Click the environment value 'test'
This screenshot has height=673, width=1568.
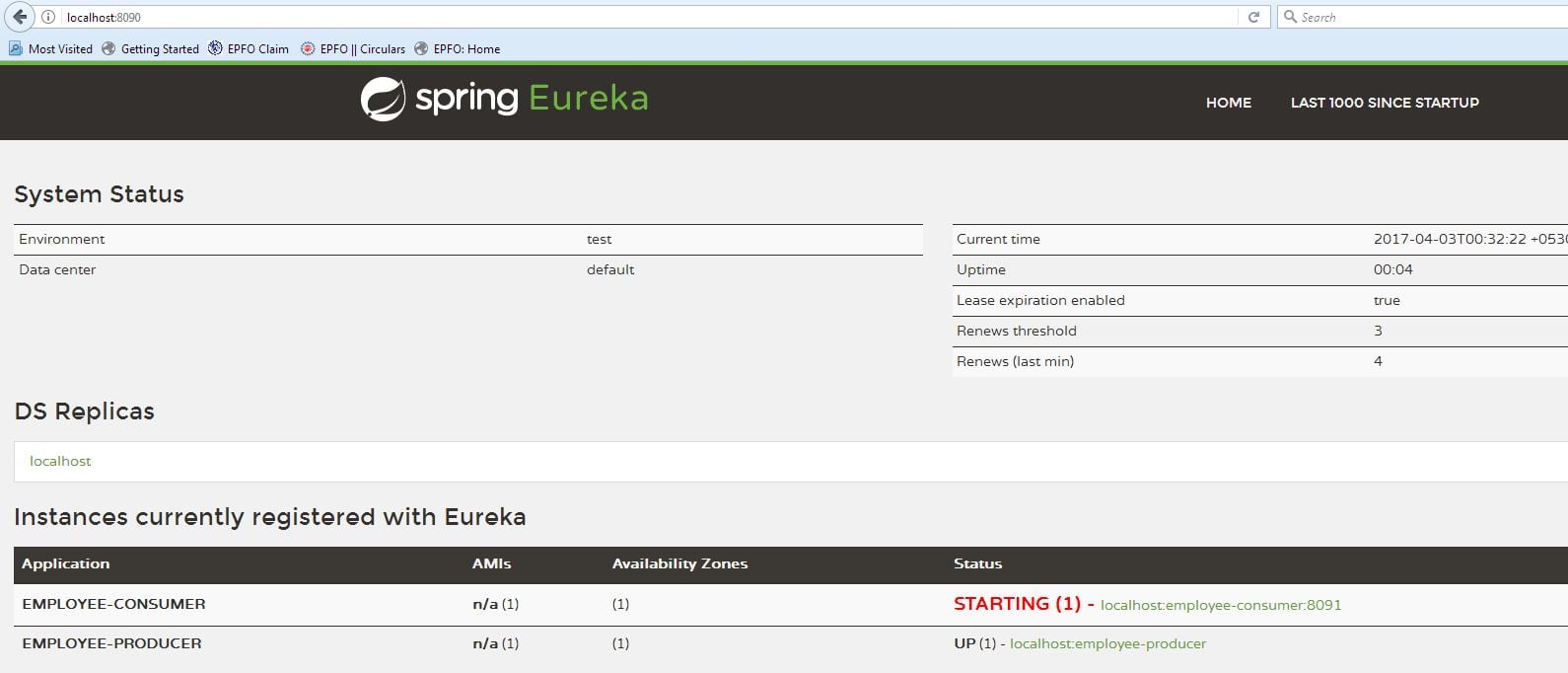coord(599,239)
